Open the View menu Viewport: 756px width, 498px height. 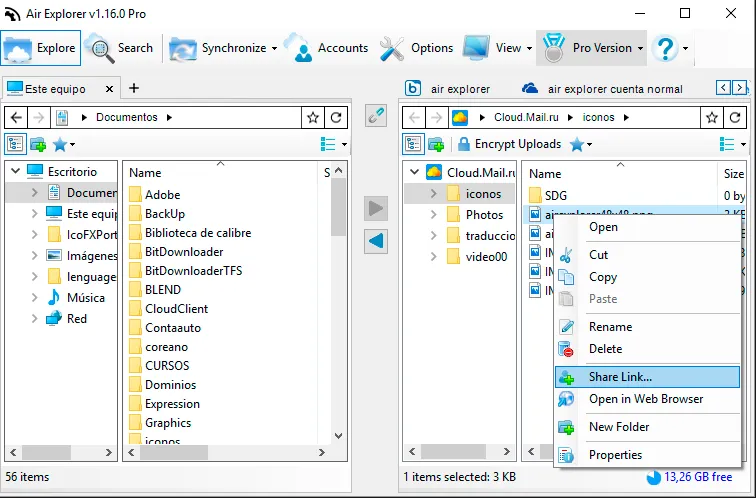(x=497, y=48)
